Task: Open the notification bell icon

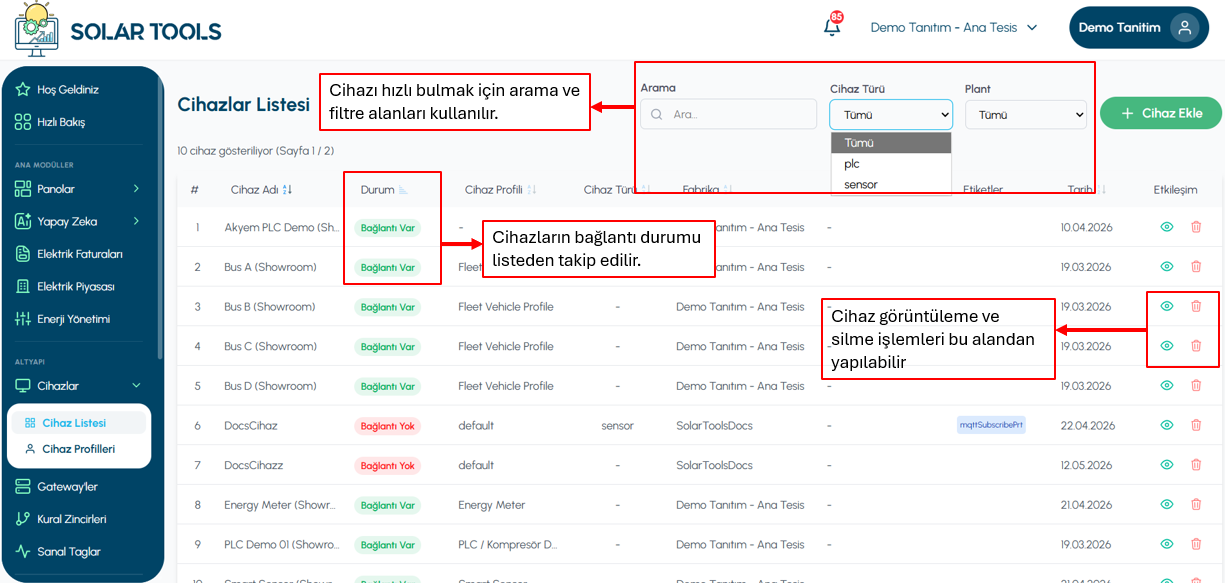Action: [831, 27]
